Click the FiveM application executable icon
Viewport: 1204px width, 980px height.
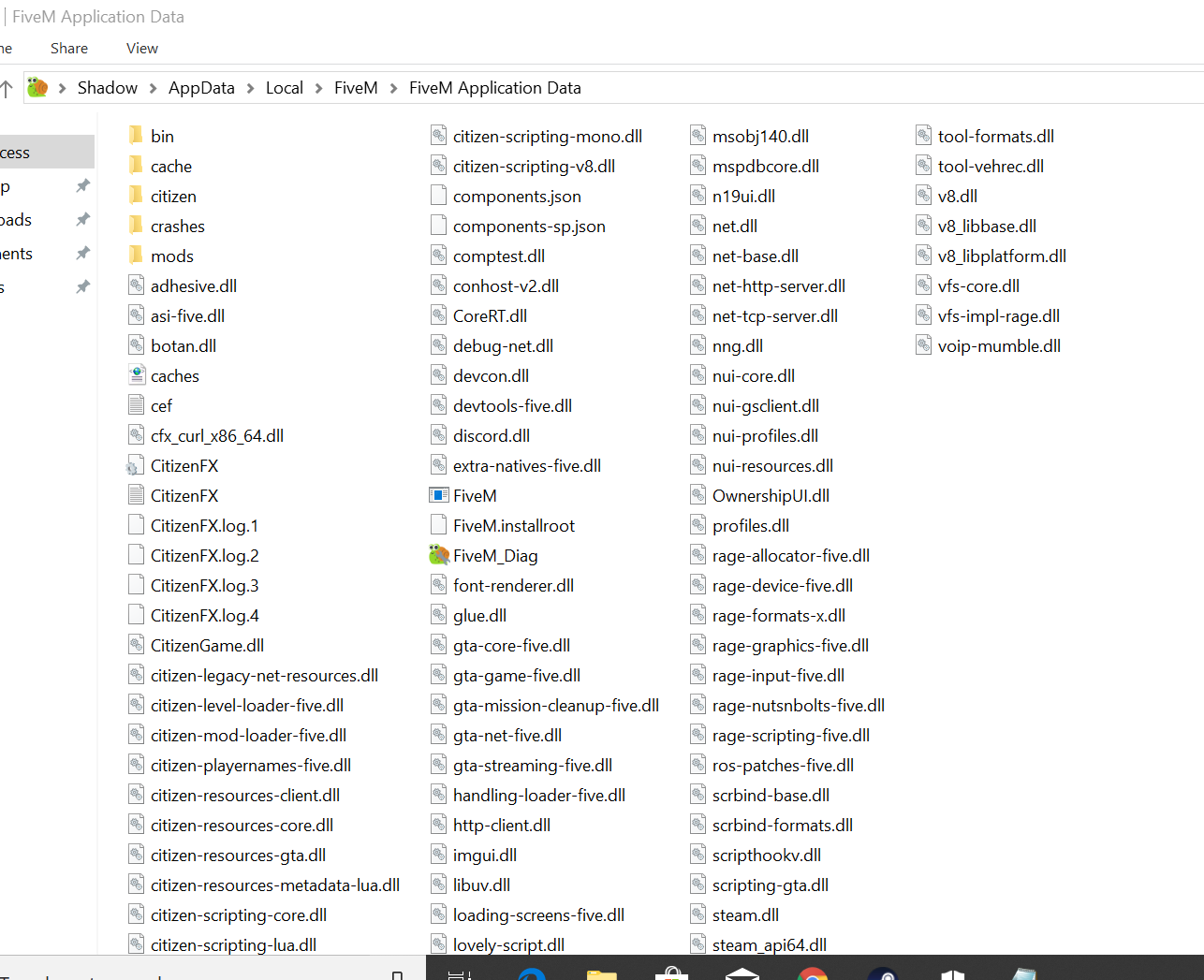click(438, 495)
